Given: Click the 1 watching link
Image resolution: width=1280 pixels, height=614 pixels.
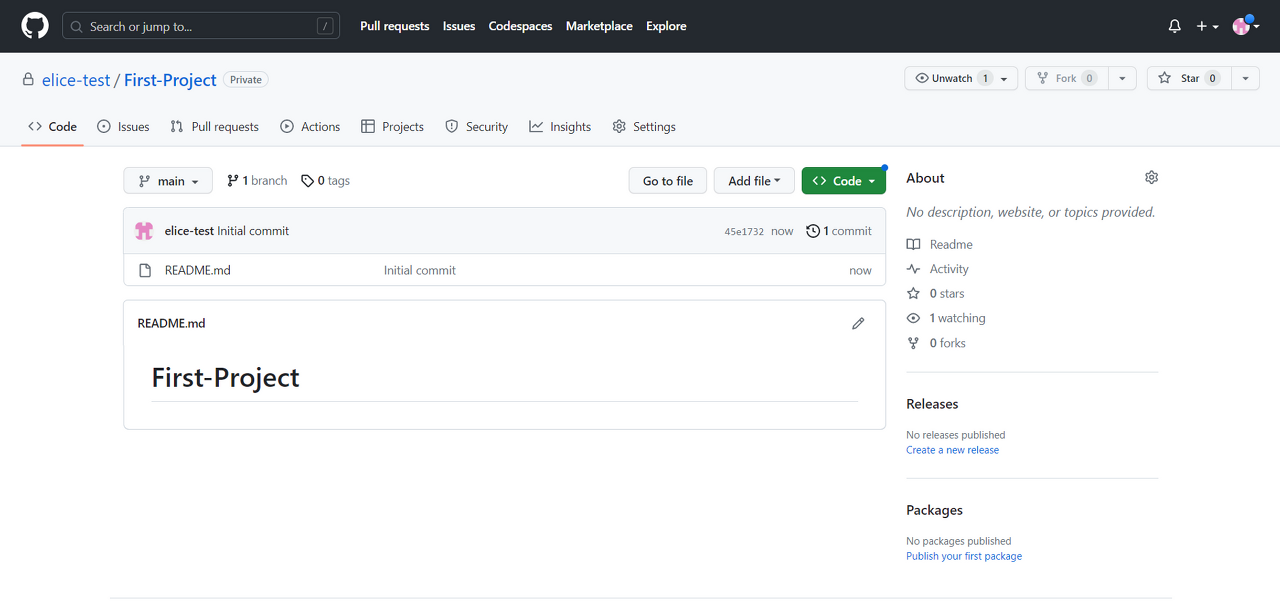Looking at the screenshot, I should [946, 318].
